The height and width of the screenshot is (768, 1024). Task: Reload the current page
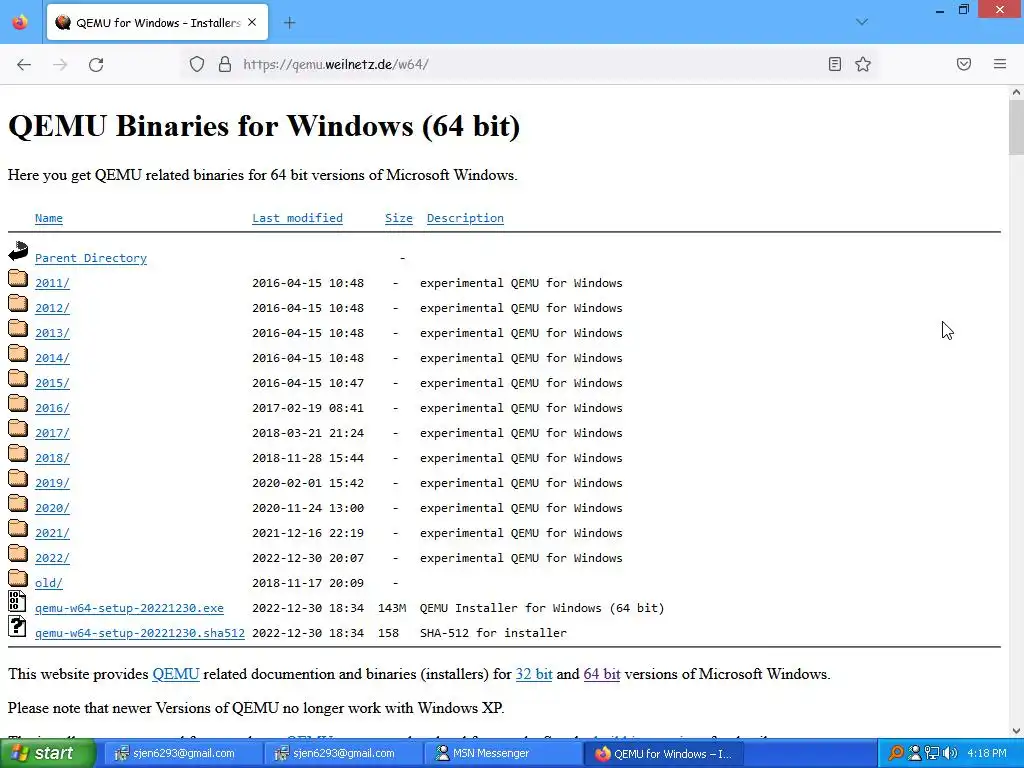[96, 64]
